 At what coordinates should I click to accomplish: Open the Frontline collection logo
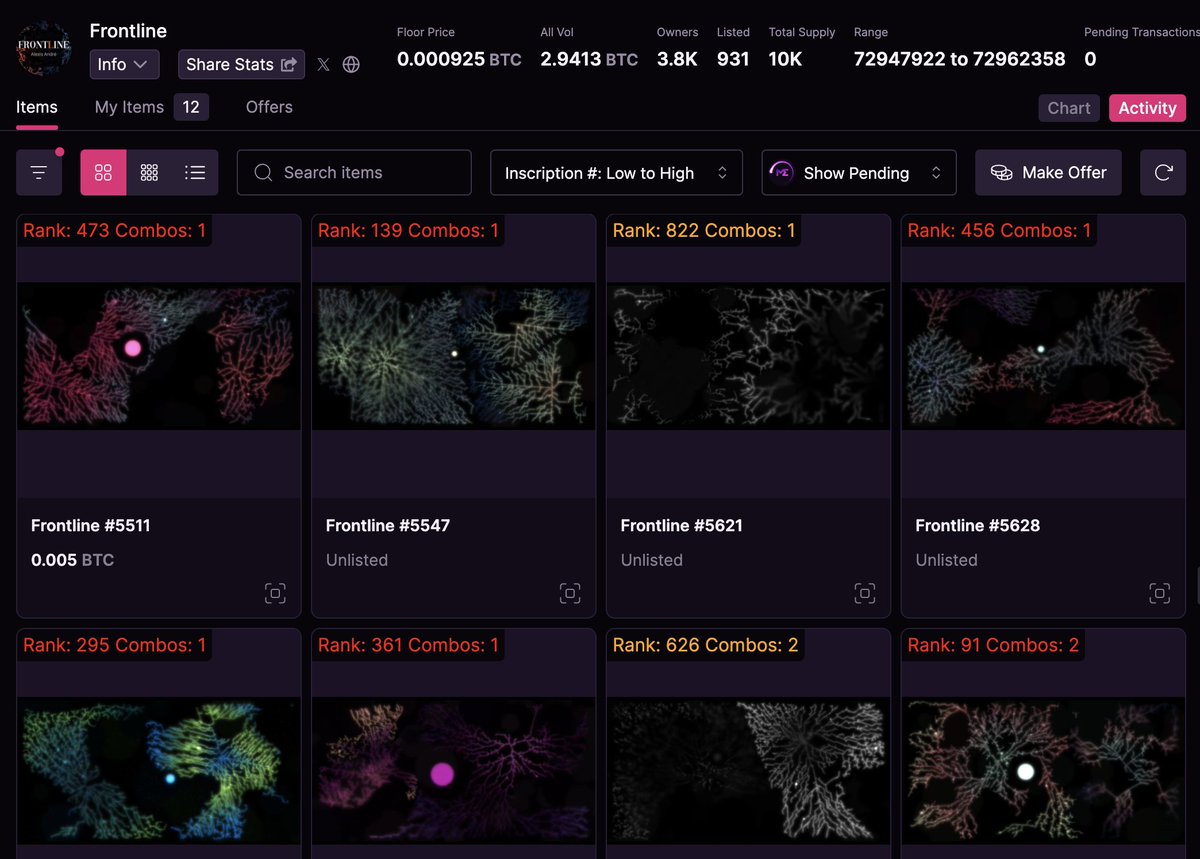tap(43, 49)
